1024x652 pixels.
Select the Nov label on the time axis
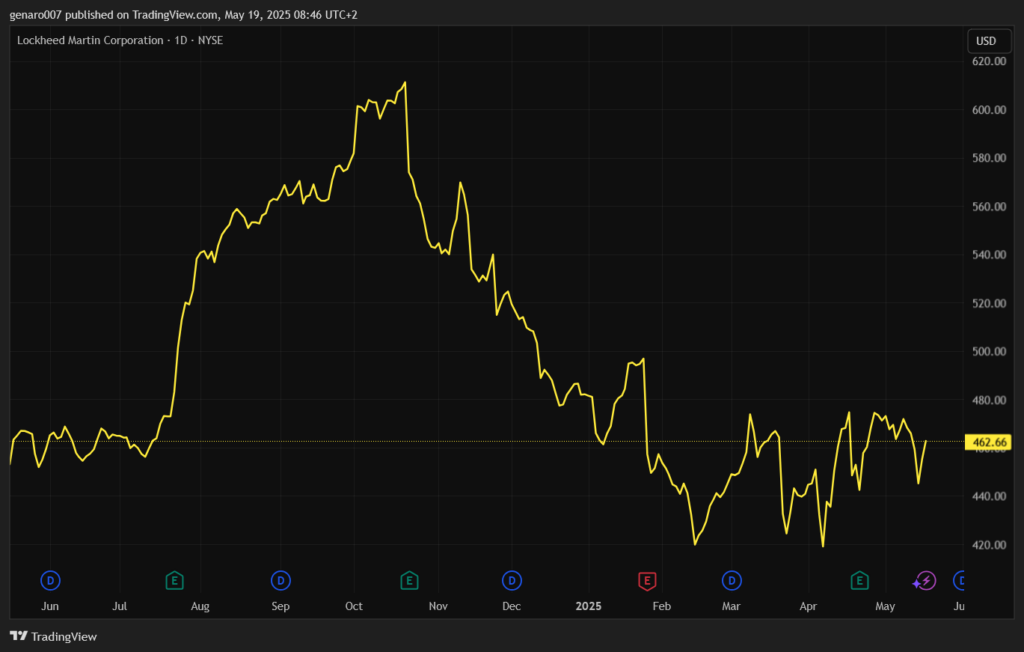pyautogui.click(x=438, y=606)
